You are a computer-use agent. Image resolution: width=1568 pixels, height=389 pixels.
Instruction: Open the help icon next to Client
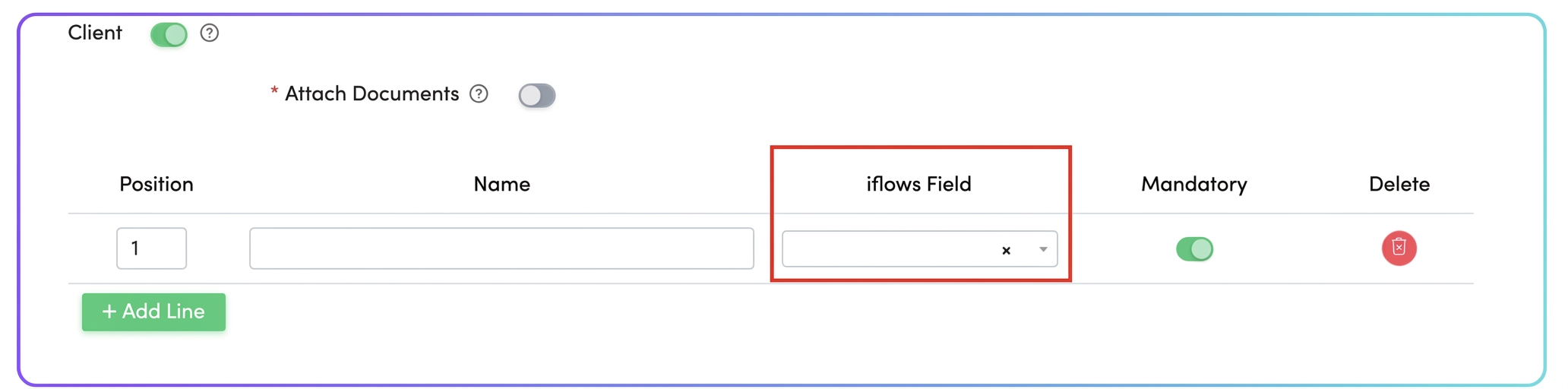[x=210, y=33]
